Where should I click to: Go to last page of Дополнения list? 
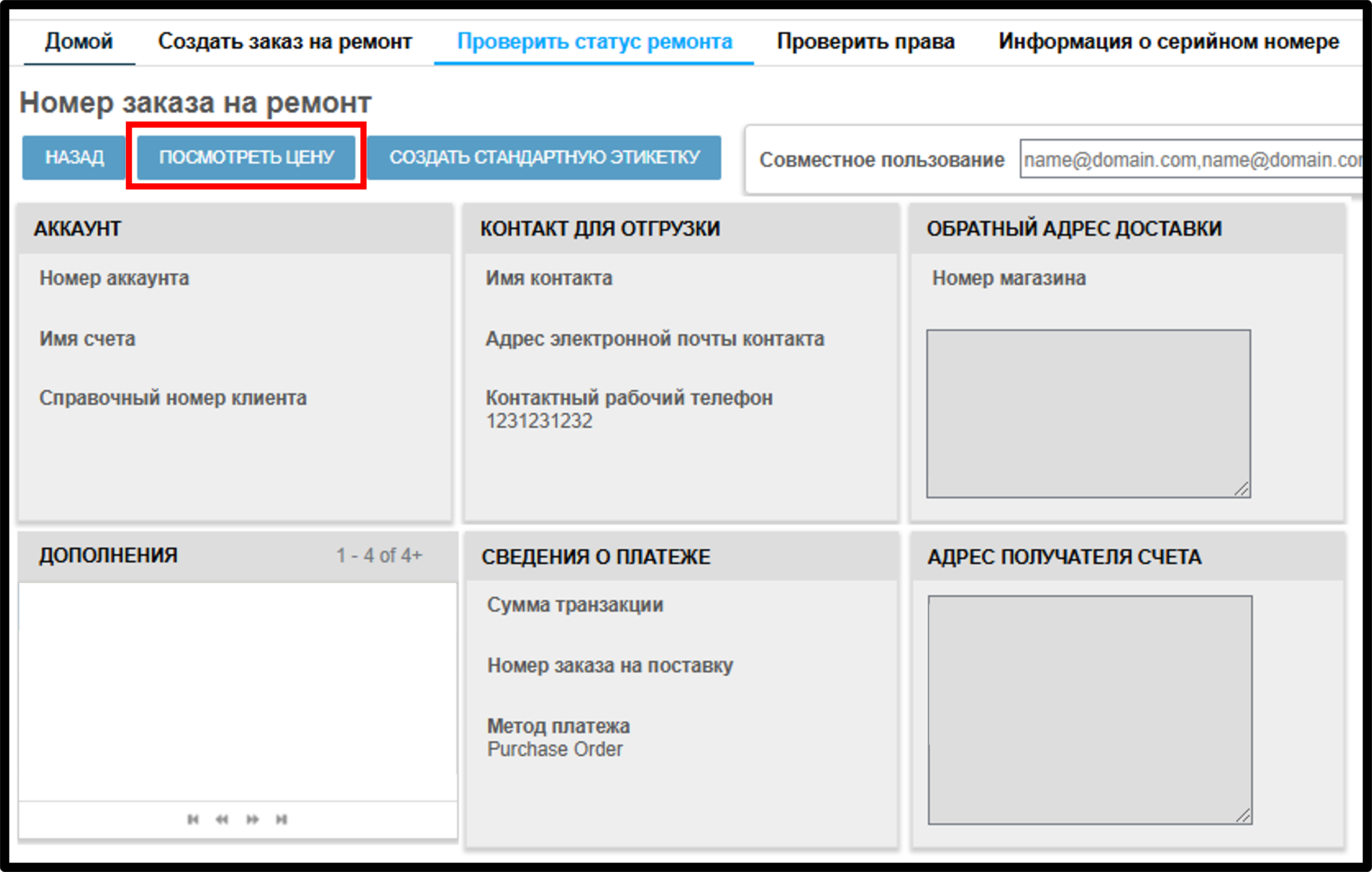pyautogui.click(x=282, y=819)
